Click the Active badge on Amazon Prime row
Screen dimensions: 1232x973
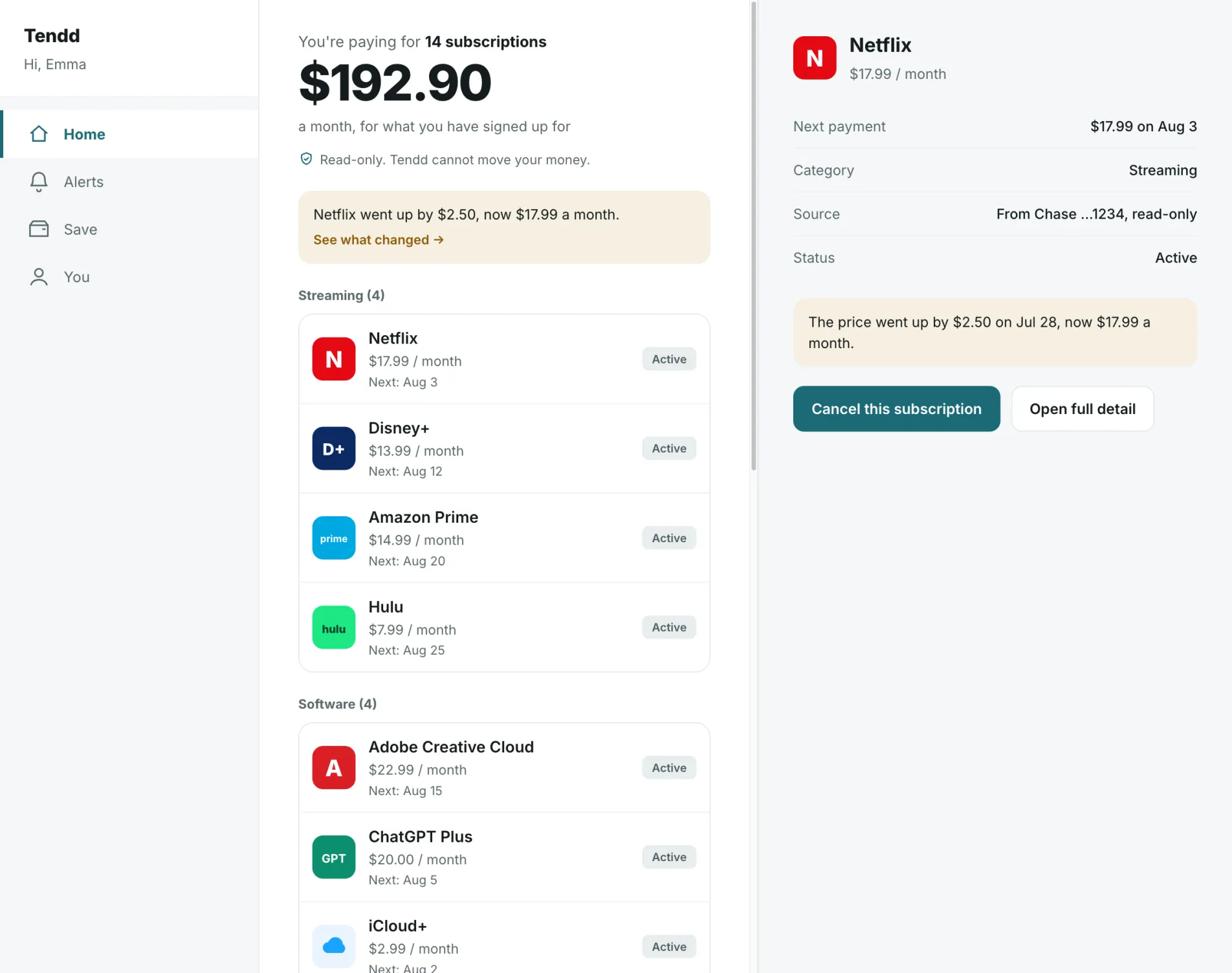click(x=669, y=538)
